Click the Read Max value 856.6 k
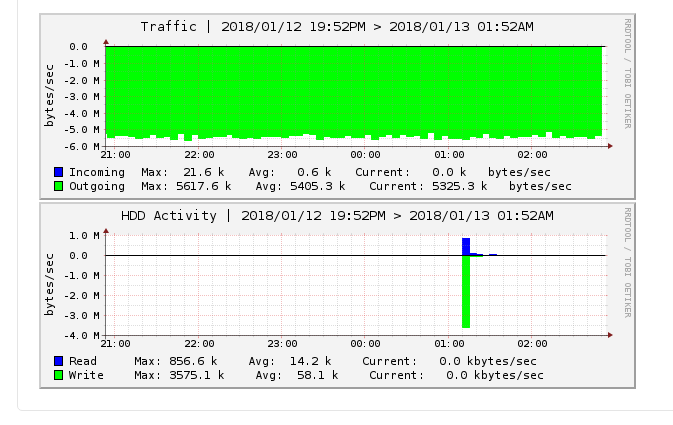The height and width of the screenshot is (425, 673). point(193,361)
